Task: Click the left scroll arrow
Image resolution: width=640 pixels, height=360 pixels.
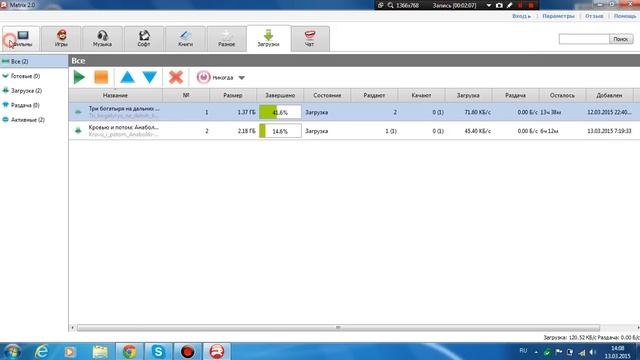Action: pos(73,328)
